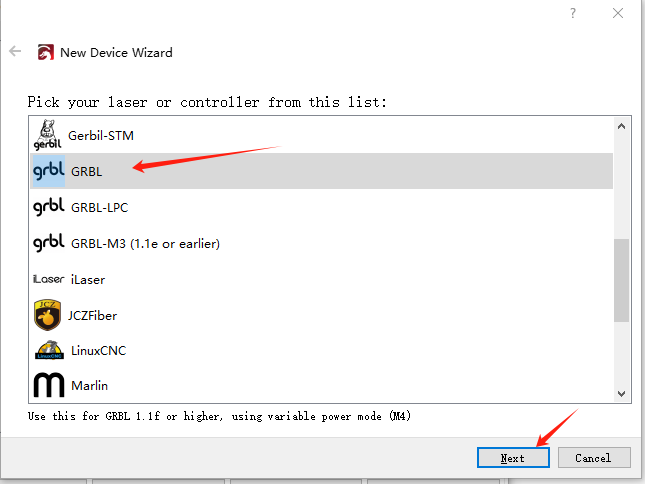Click the Next button

coord(513,458)
